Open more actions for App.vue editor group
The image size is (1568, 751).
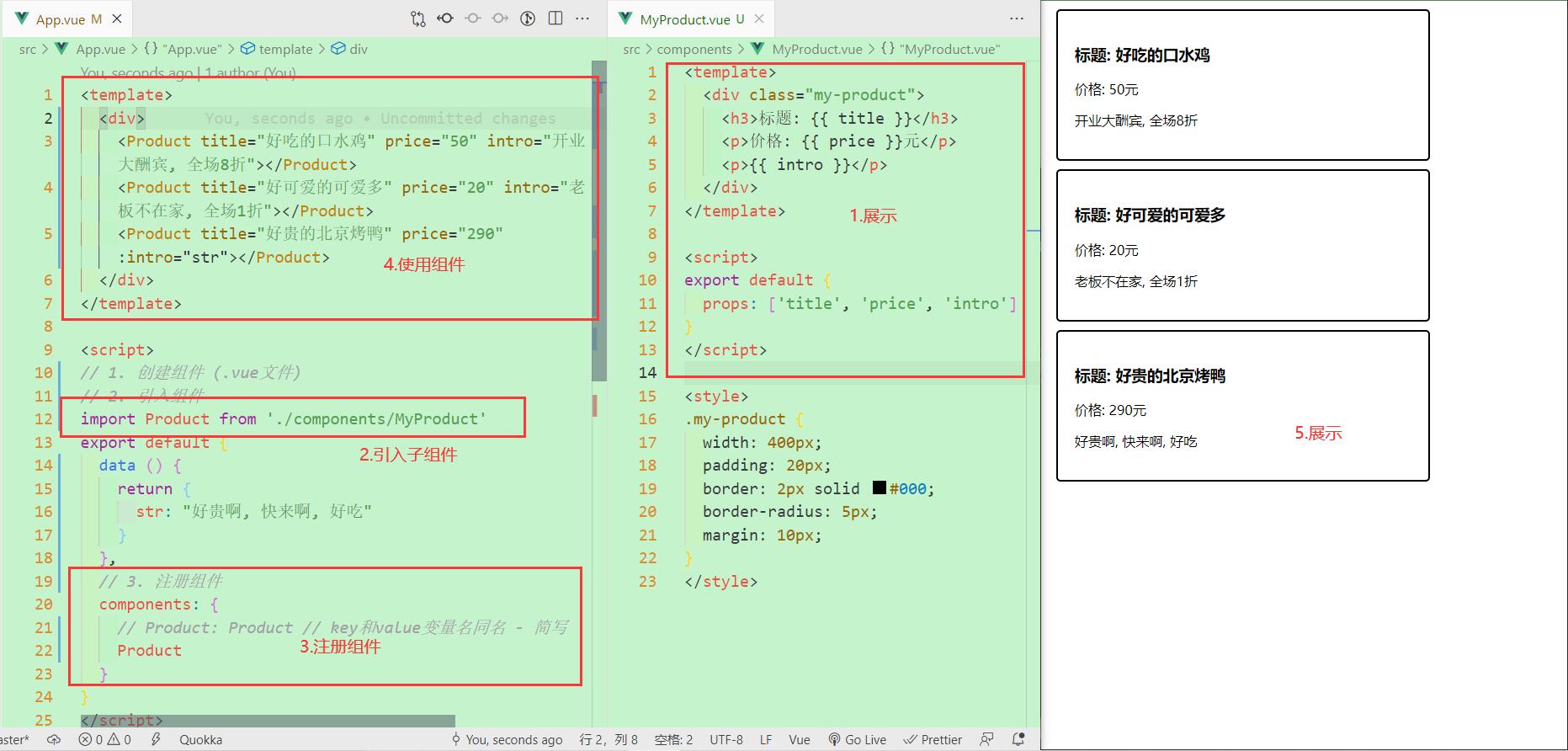click(x=582, y=19)
